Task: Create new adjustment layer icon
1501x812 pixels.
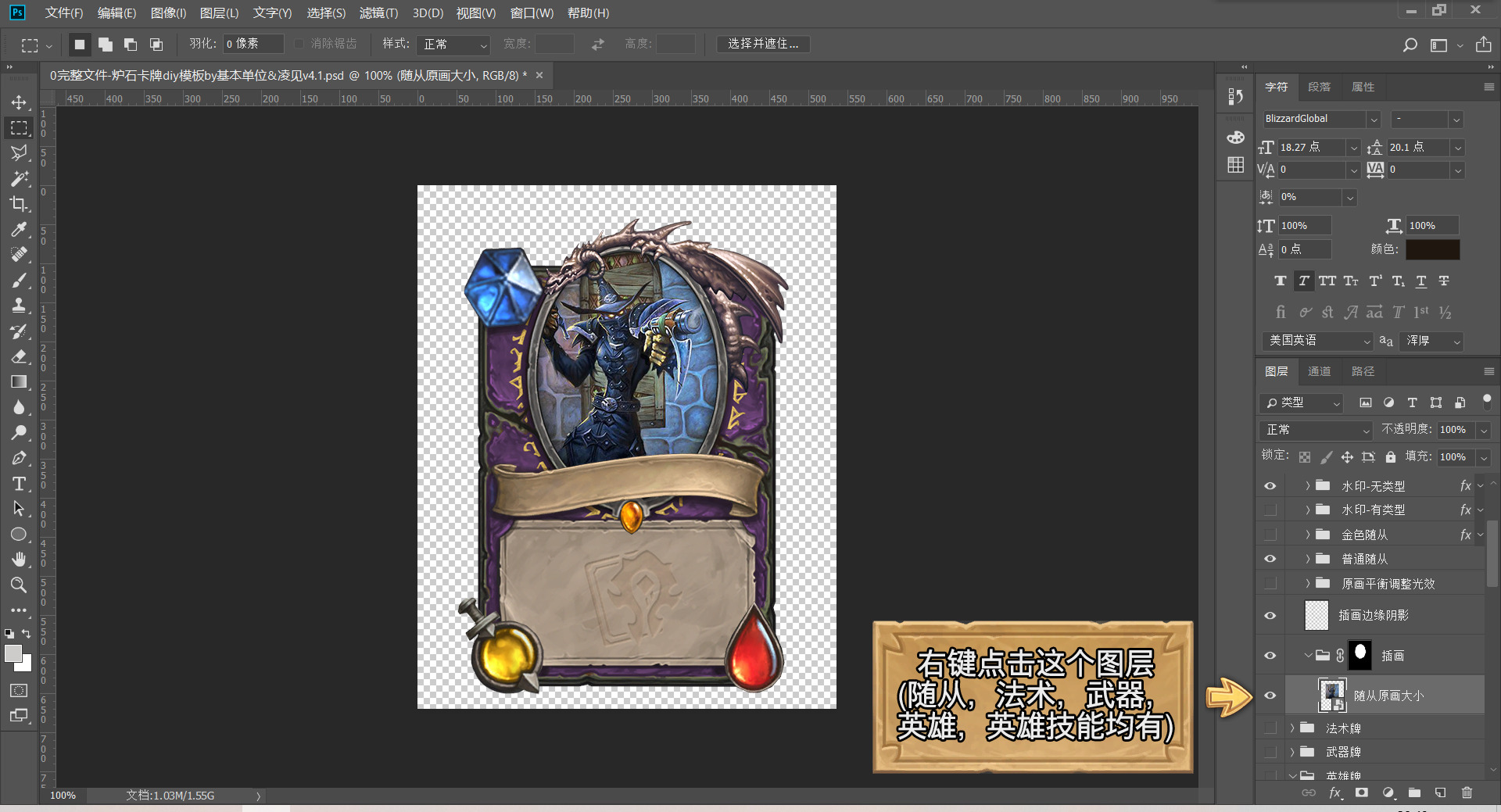Action: click(1388, 792)
